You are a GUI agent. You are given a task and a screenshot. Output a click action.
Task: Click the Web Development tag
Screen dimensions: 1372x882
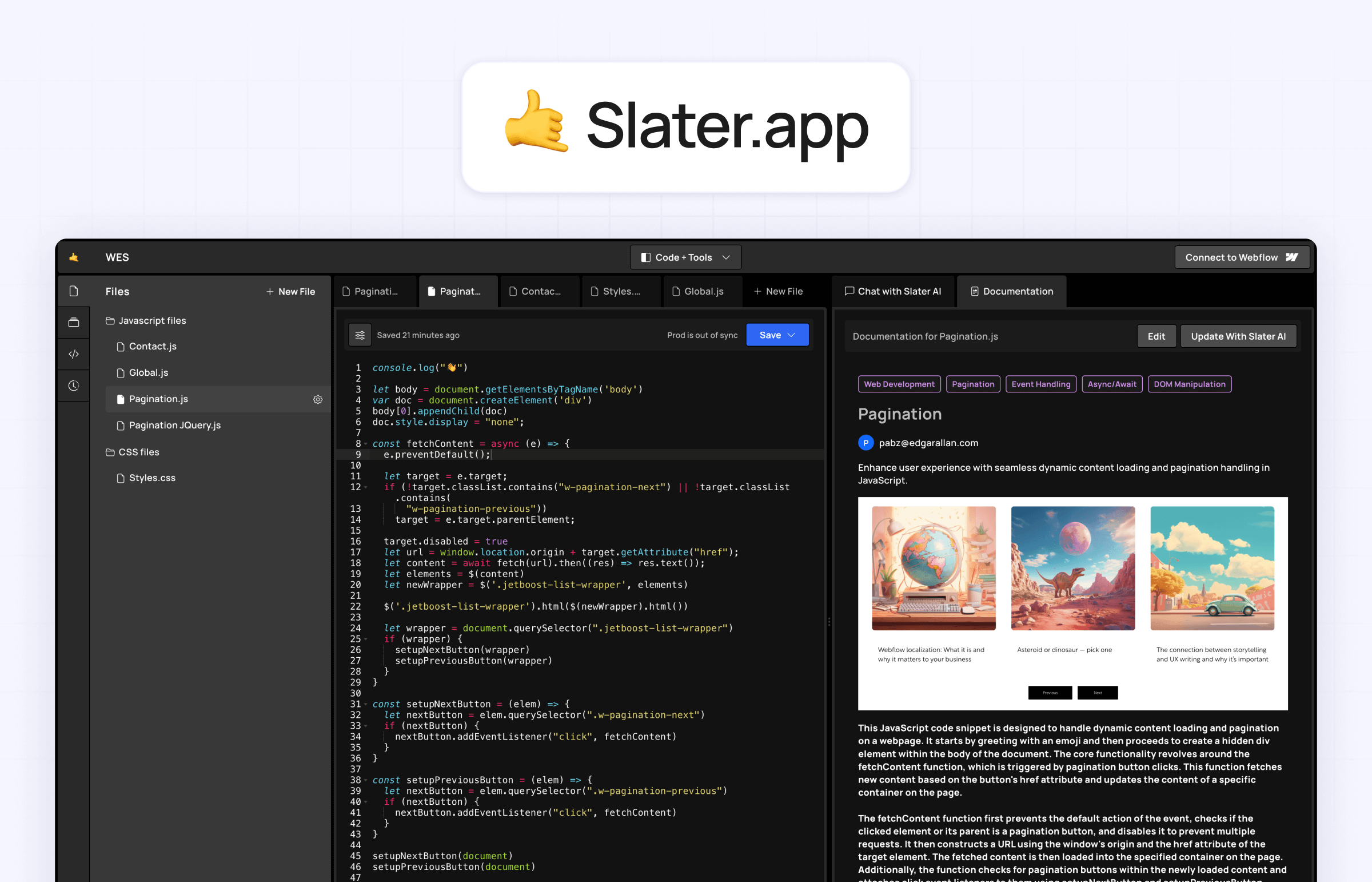coord(899,384)
